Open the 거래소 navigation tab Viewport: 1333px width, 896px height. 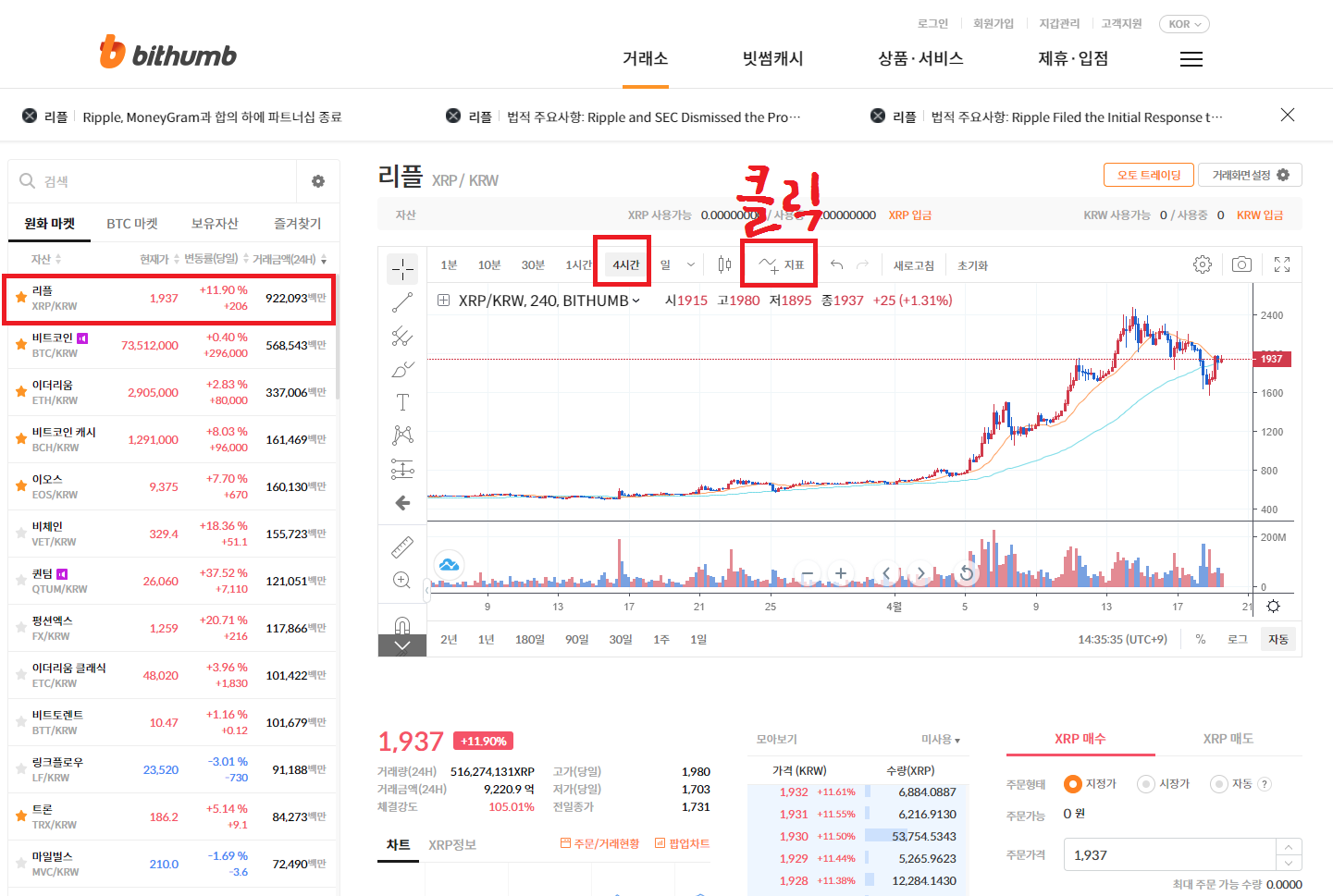pyautogui.click(x=646, y=58)
